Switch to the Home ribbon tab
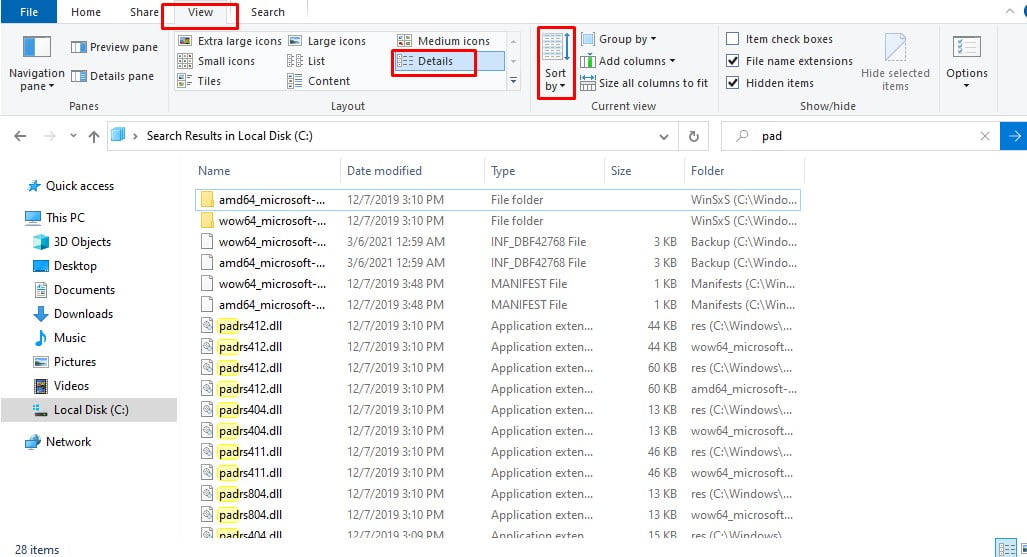Viewport: 1027px width, 557px height. pos(86,12)
